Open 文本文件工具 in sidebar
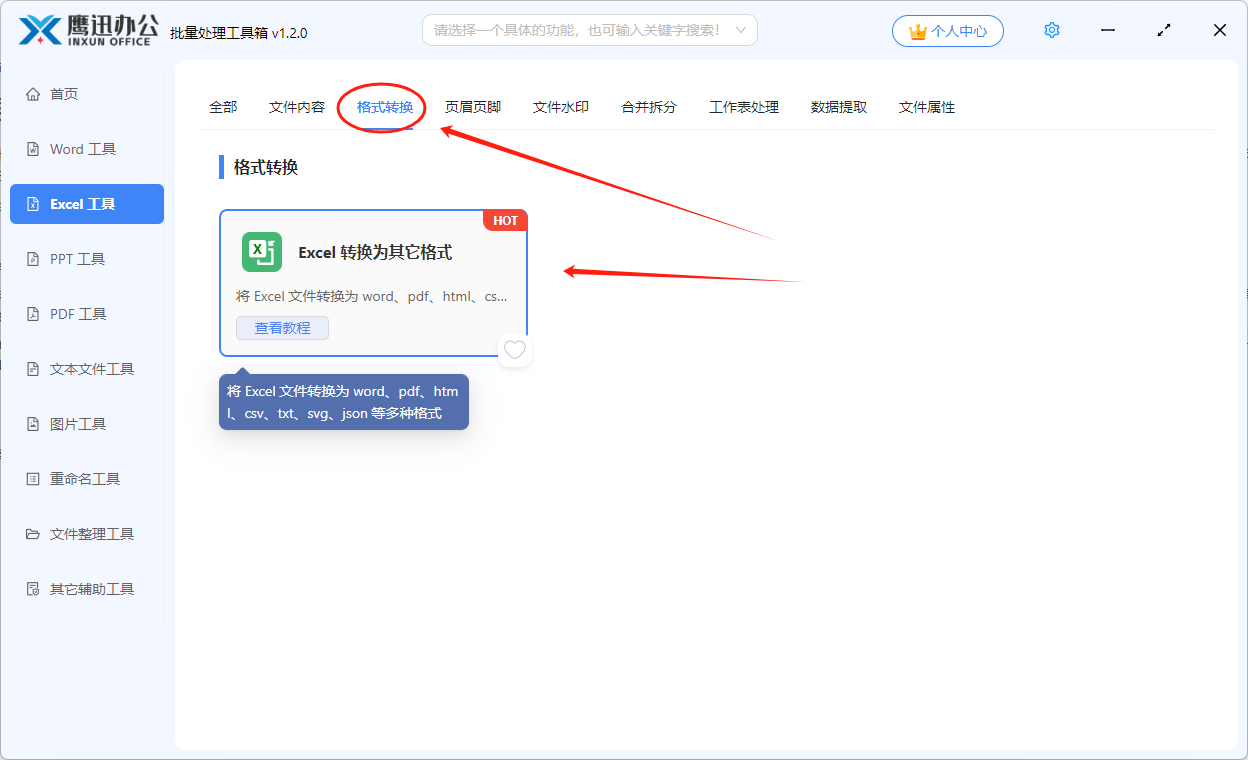 pos(87,369)
